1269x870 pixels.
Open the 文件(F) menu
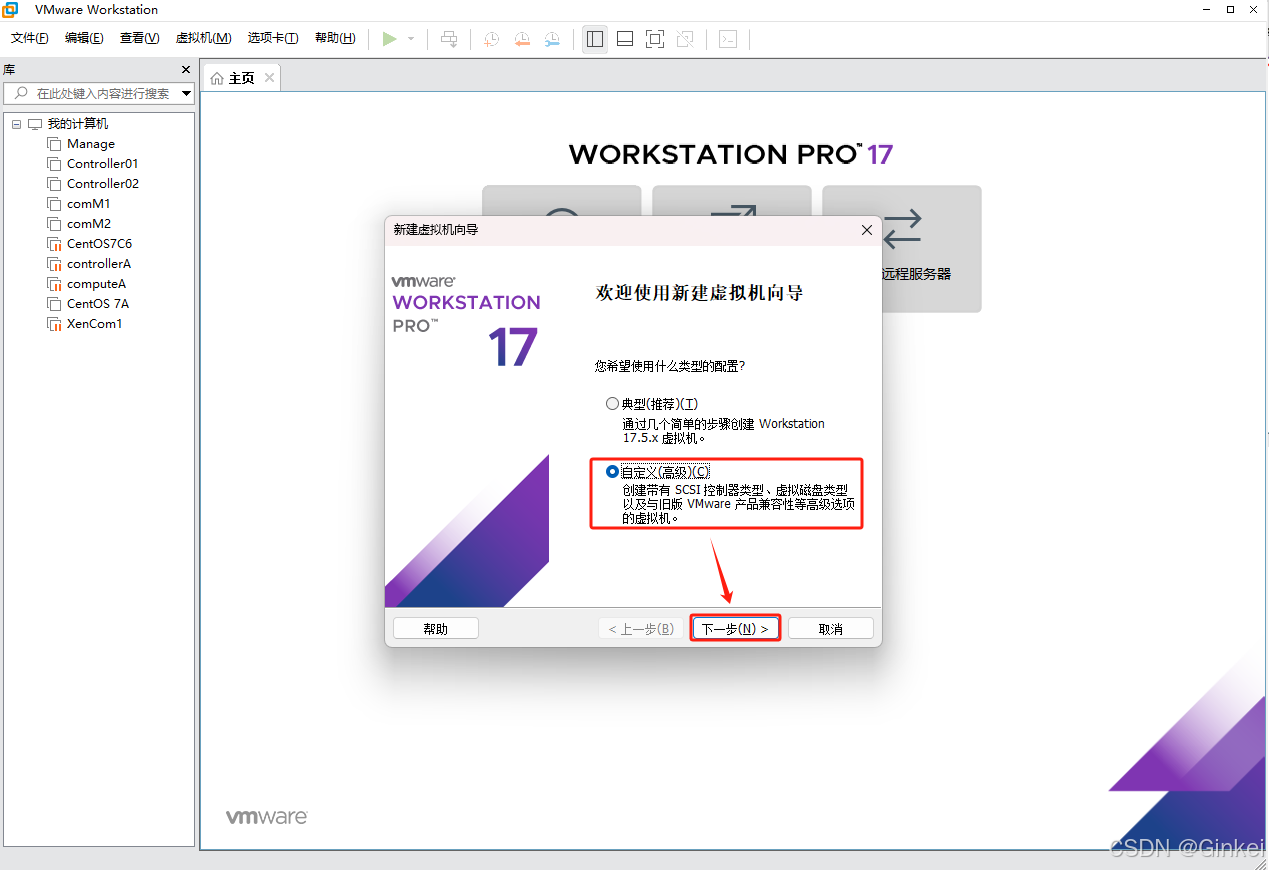click(x=30, y=38)
